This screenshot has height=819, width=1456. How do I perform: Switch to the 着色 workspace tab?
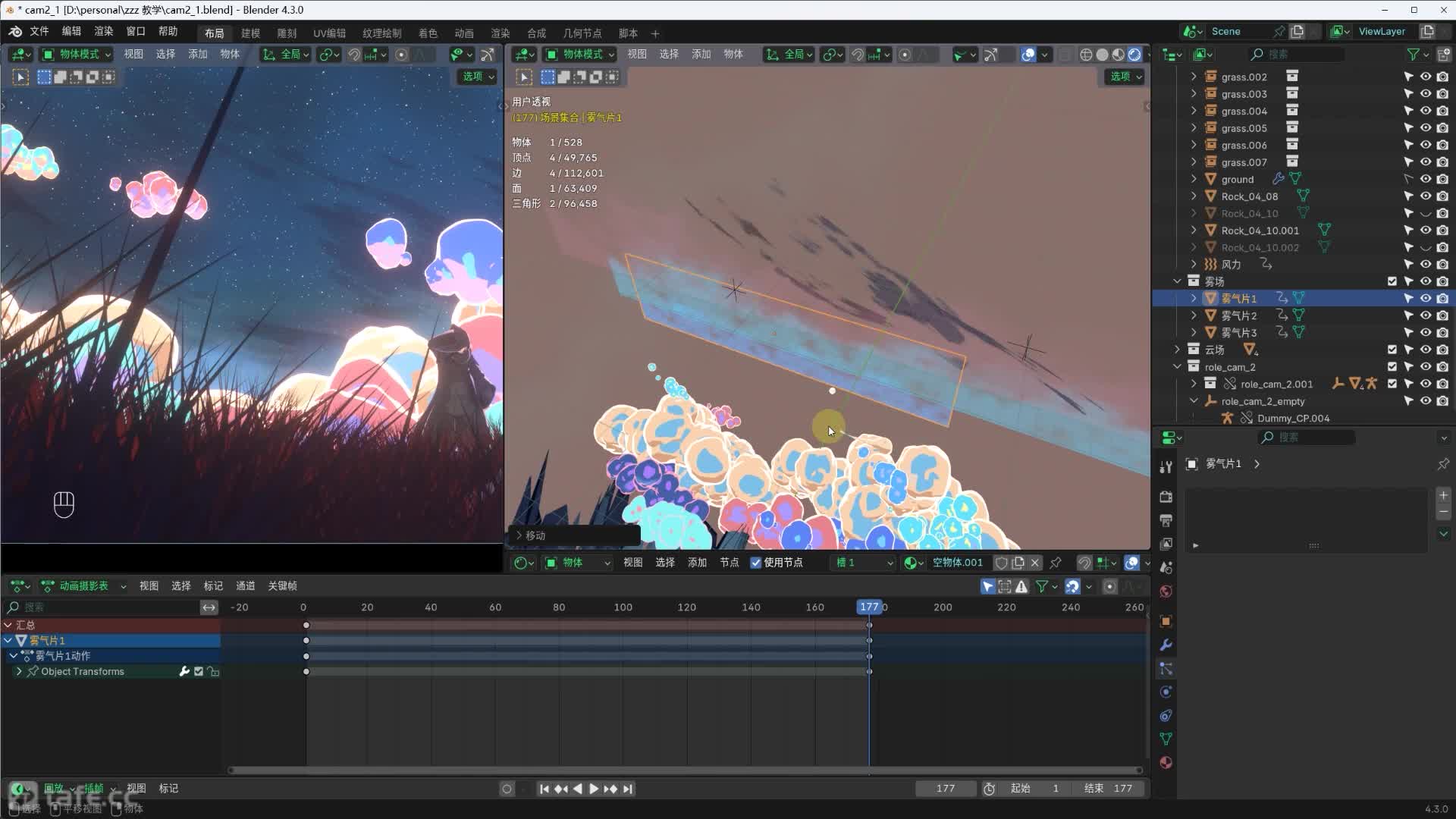pos(428,33)
